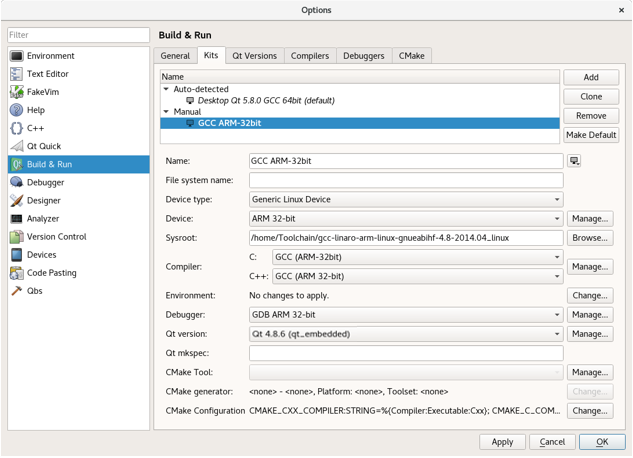Click the Filter search field
The width and height of the screenshot is (633, 458).
click(x=78, y=35)
